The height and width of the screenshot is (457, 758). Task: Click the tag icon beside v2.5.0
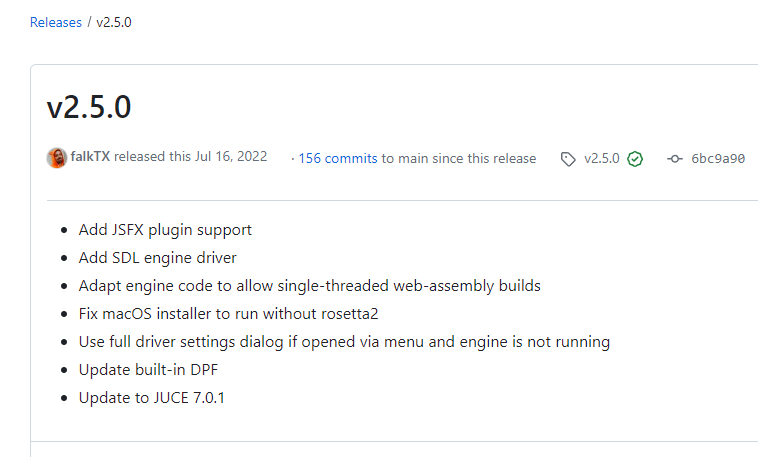pos(568,159)
